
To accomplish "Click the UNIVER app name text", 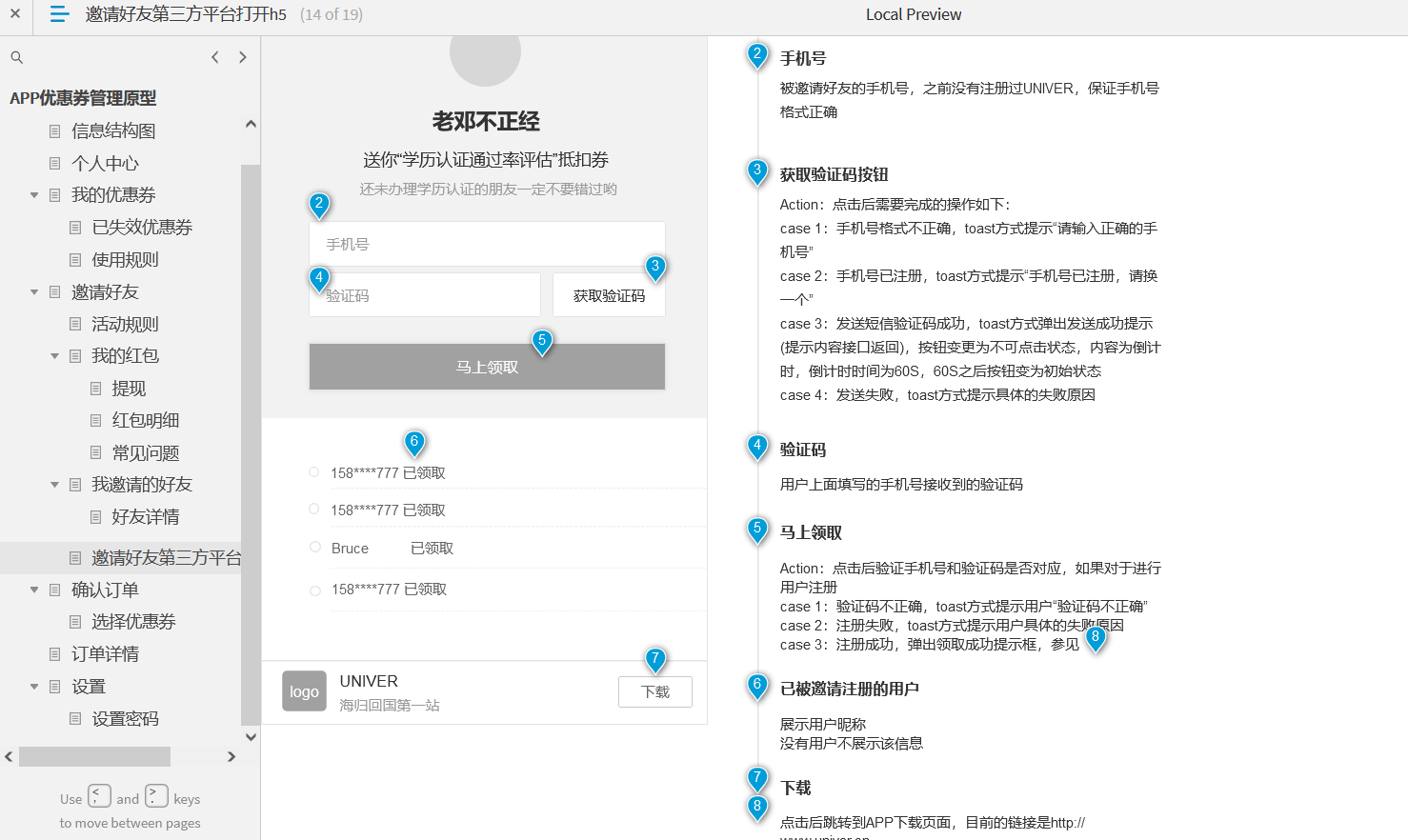I will (369, 681).
